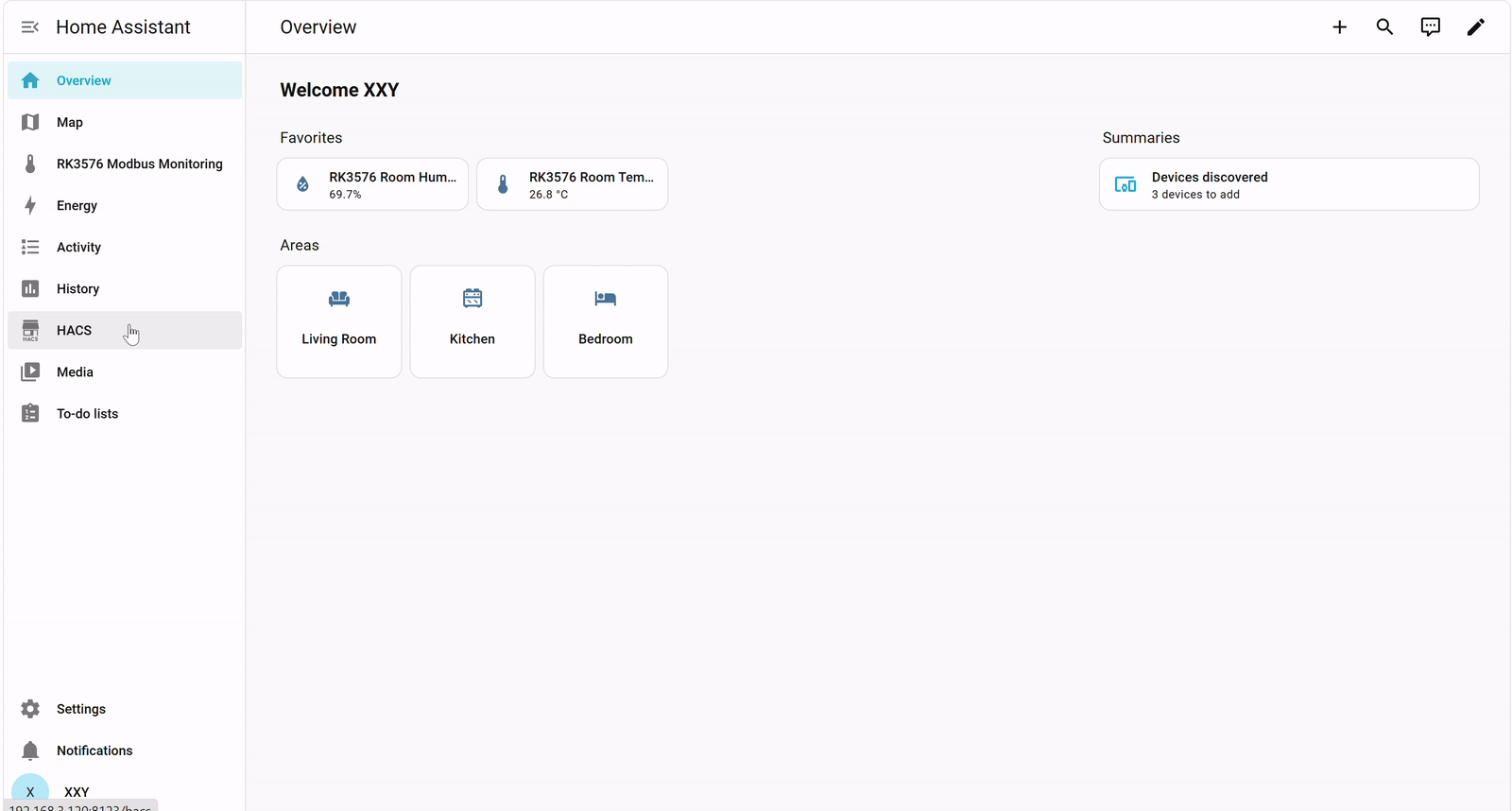
Task: Open the Kitchen area label
Action: (x=472, y=338)
